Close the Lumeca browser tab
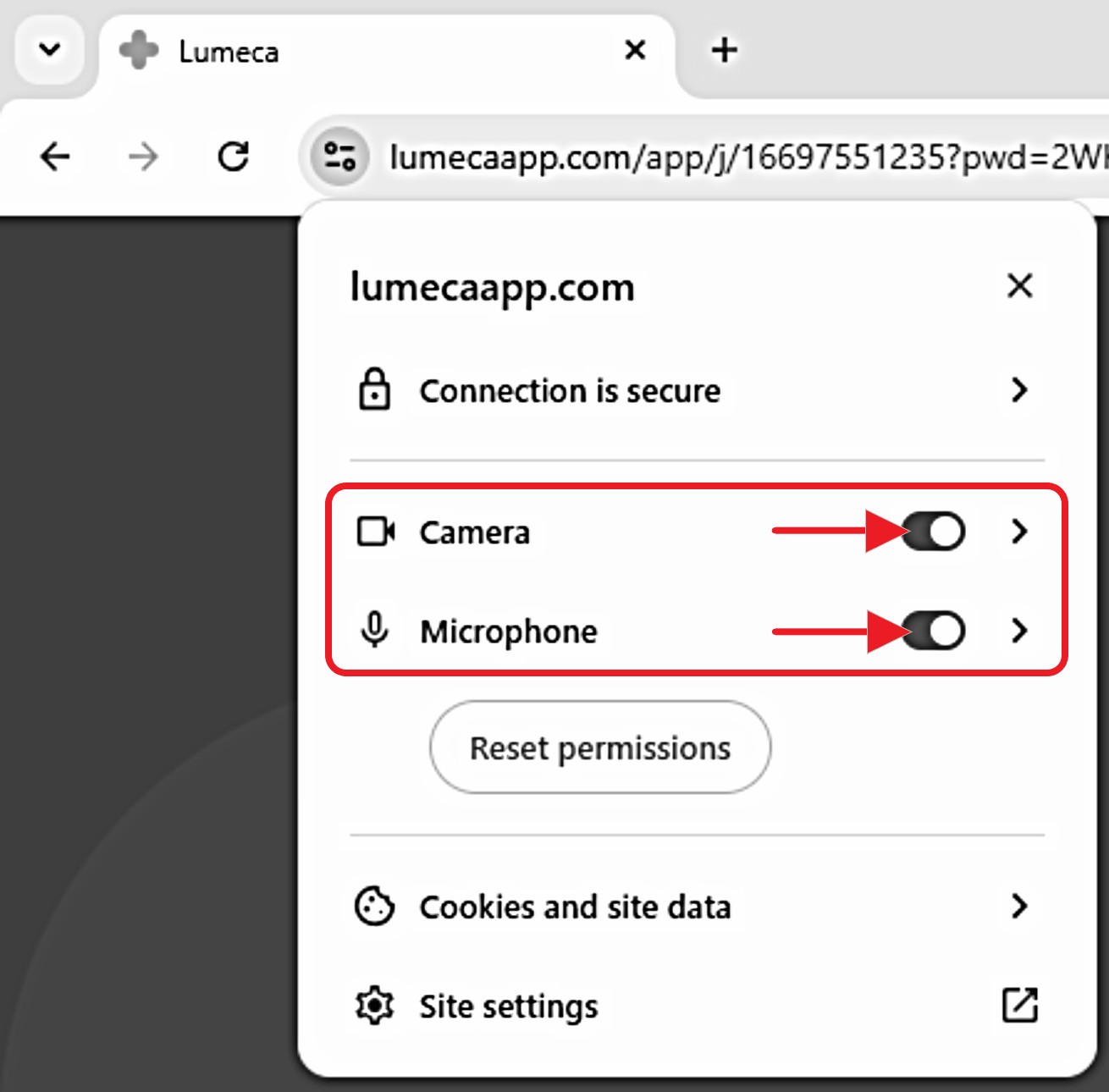 click(x=635, y=51)
